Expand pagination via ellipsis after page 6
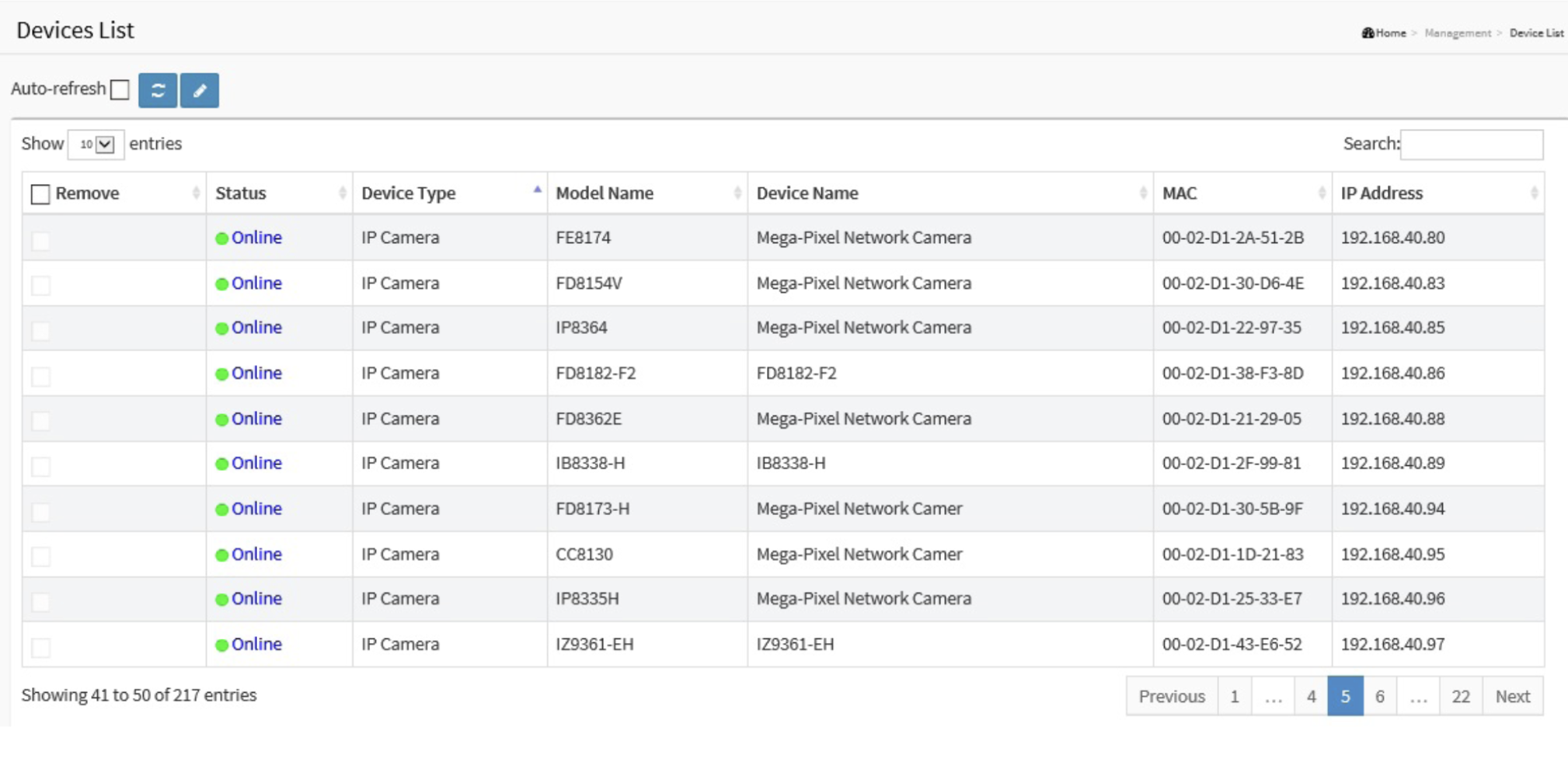Screen dimensions: 1568x765 [x=1418, y=696]
